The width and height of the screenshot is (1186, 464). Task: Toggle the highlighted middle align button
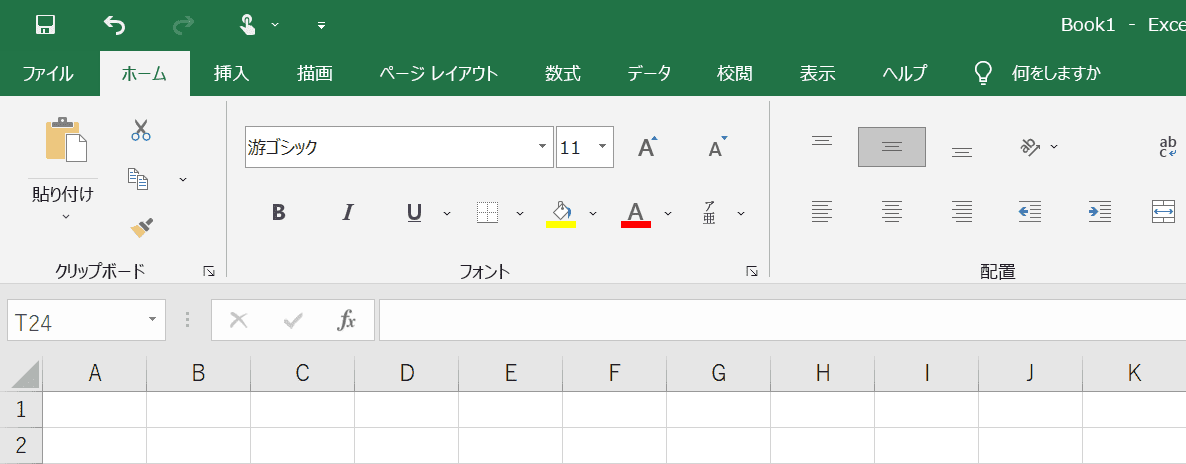[892, 147]
